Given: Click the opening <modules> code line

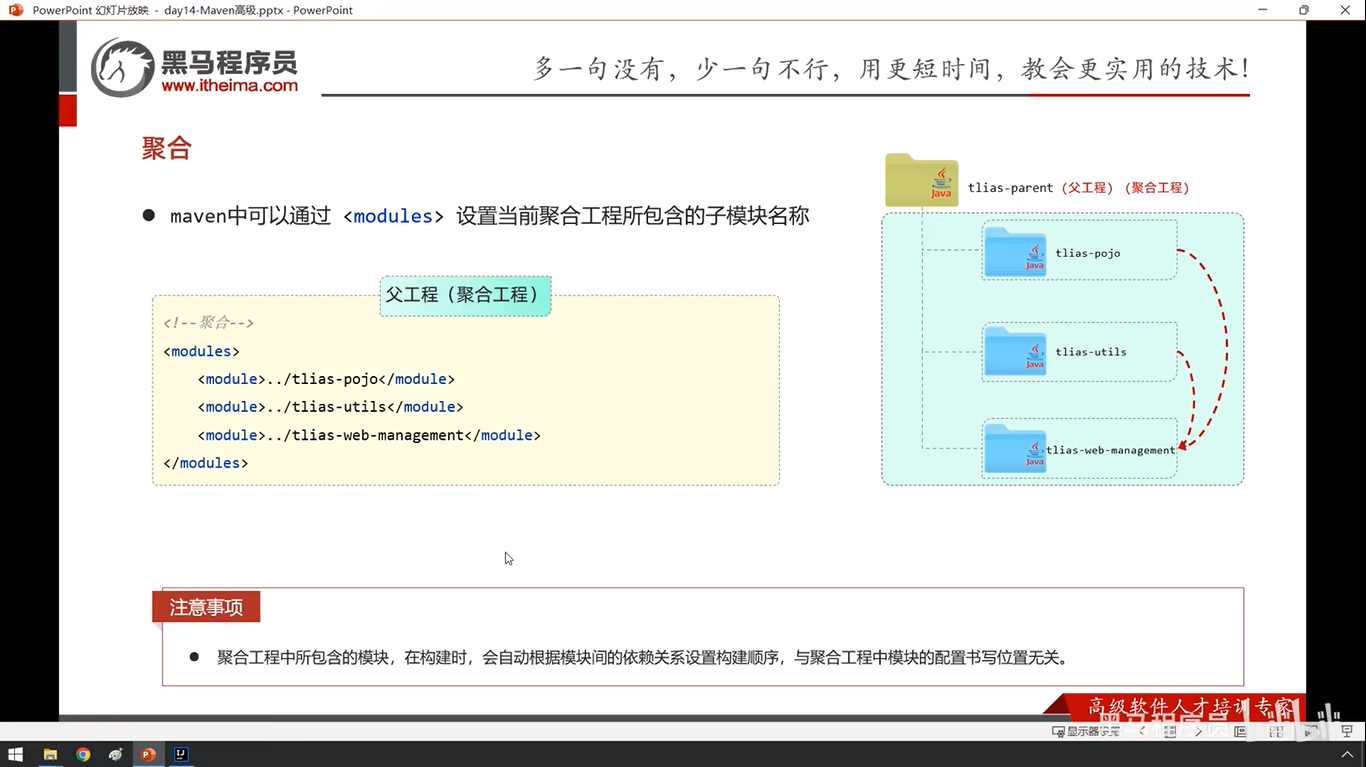Looking at the screenshot, I should (201, 351).
